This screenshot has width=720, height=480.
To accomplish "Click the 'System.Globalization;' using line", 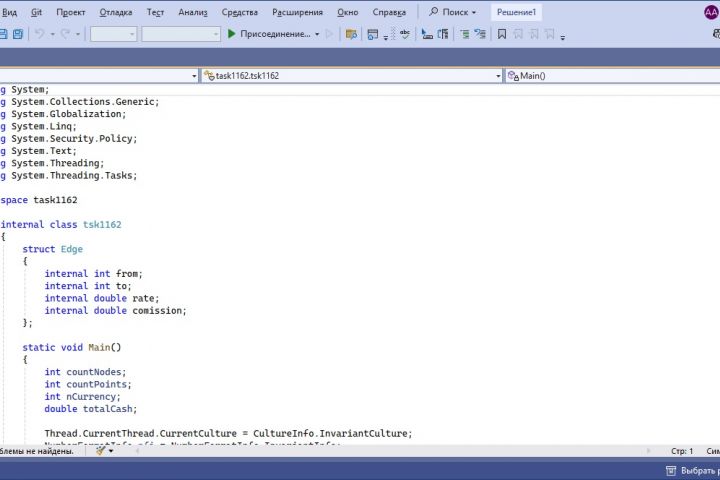I will coord(68,114).
